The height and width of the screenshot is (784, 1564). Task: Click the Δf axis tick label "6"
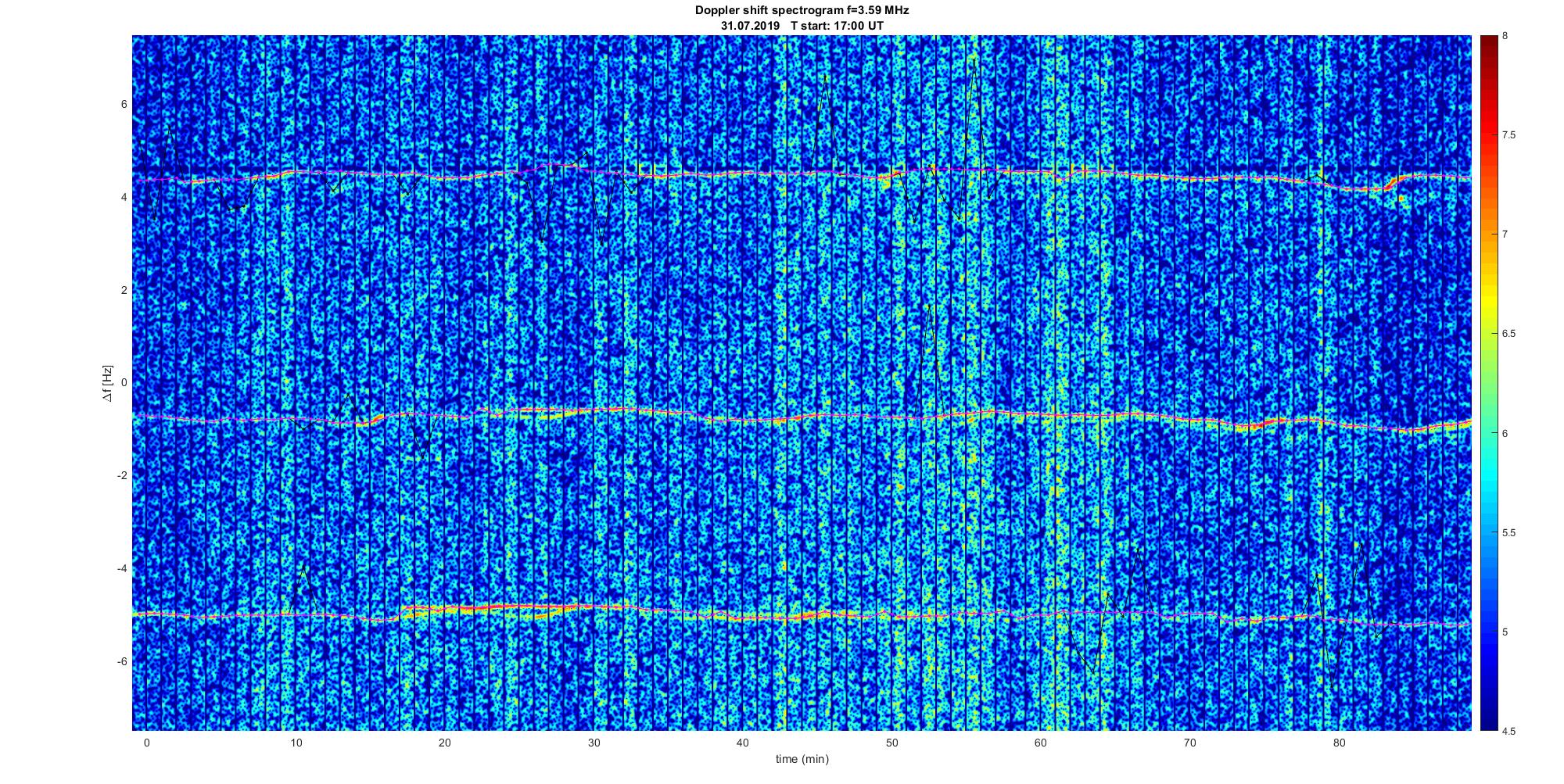coord(124,105)
